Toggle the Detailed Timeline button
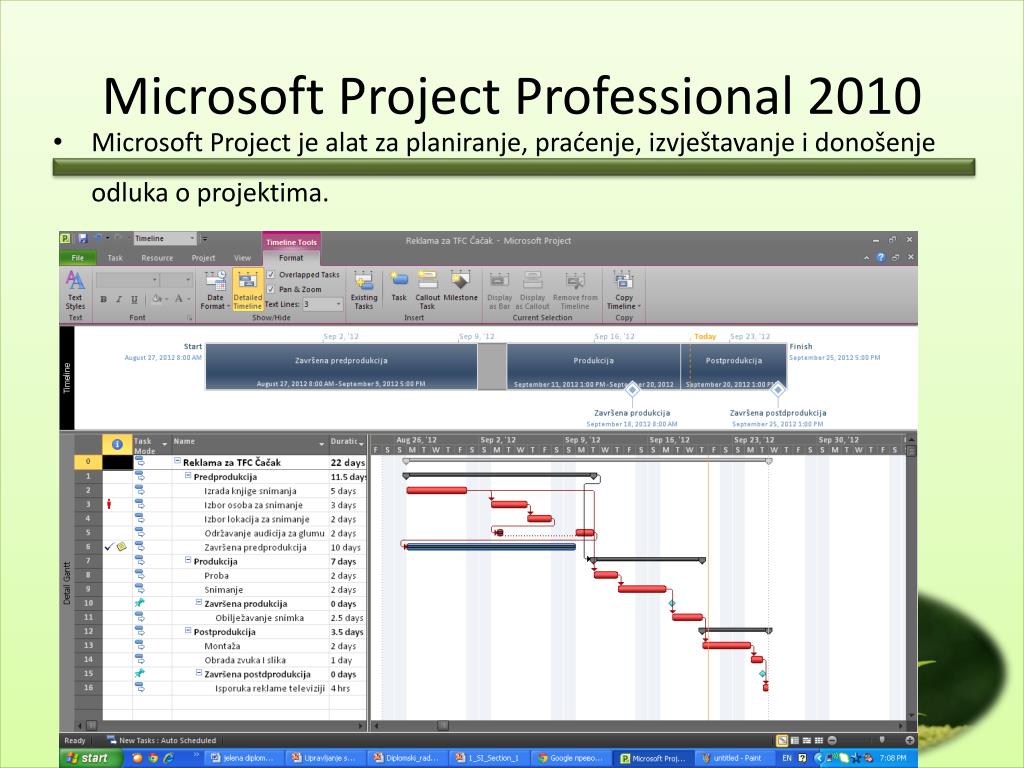The image size is (1024, 768). (x=248, y=289)
